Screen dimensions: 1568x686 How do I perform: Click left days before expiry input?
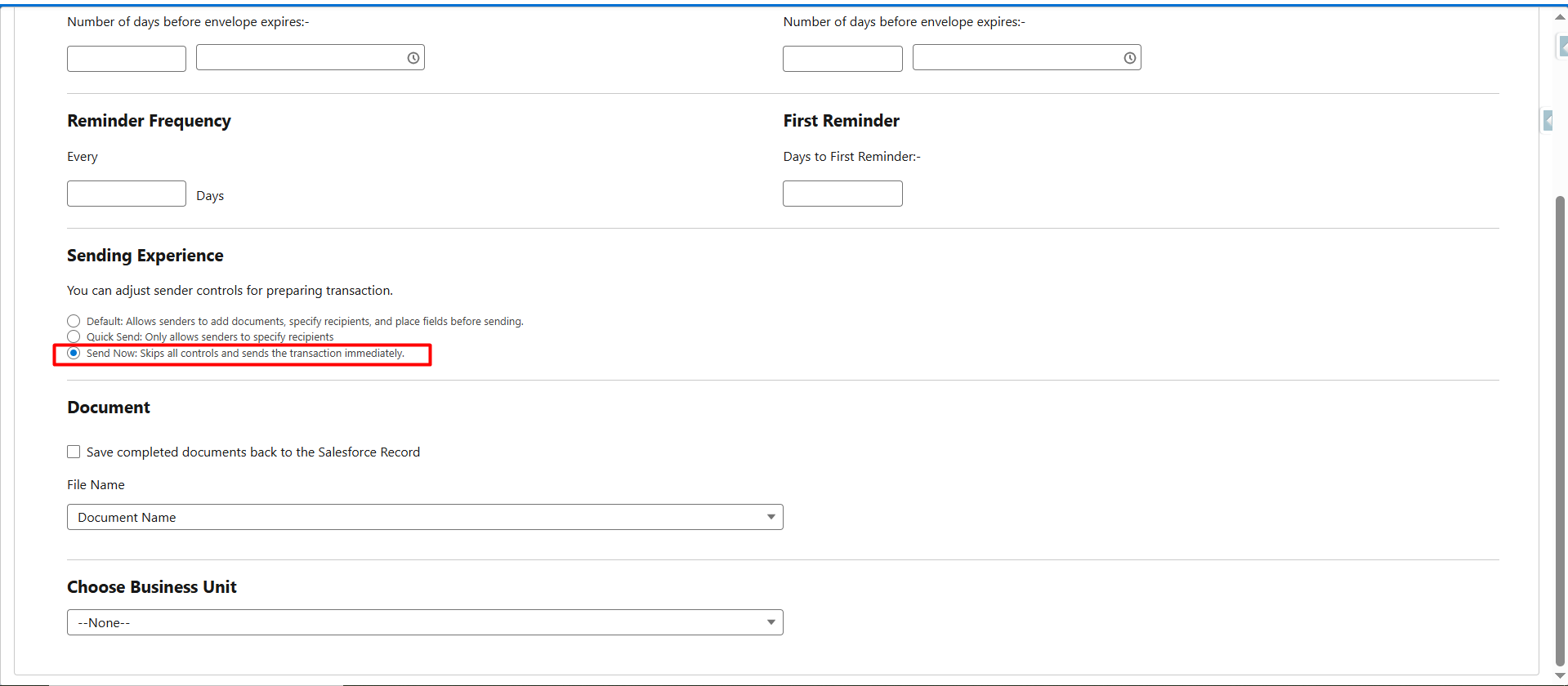click(x=127, y=59)
